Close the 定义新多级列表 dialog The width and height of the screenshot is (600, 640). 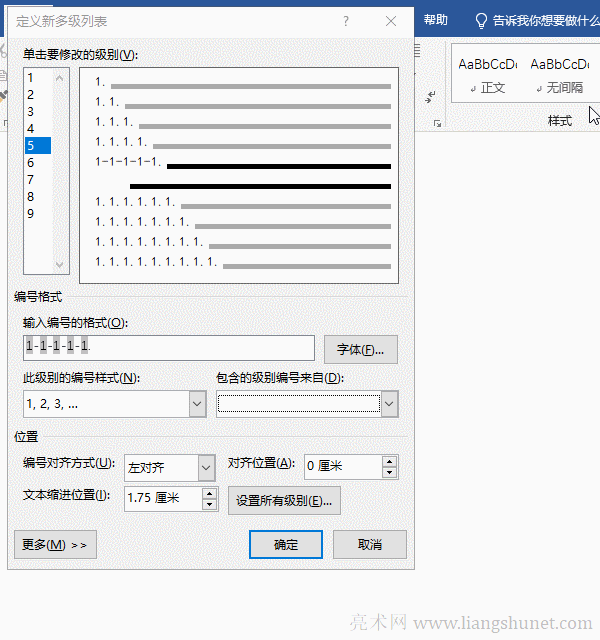pyautogui.click(x=390, y=20)
